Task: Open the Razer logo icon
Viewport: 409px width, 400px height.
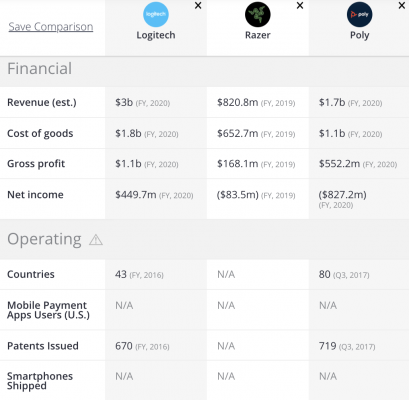Action: [x=258, y=14]
